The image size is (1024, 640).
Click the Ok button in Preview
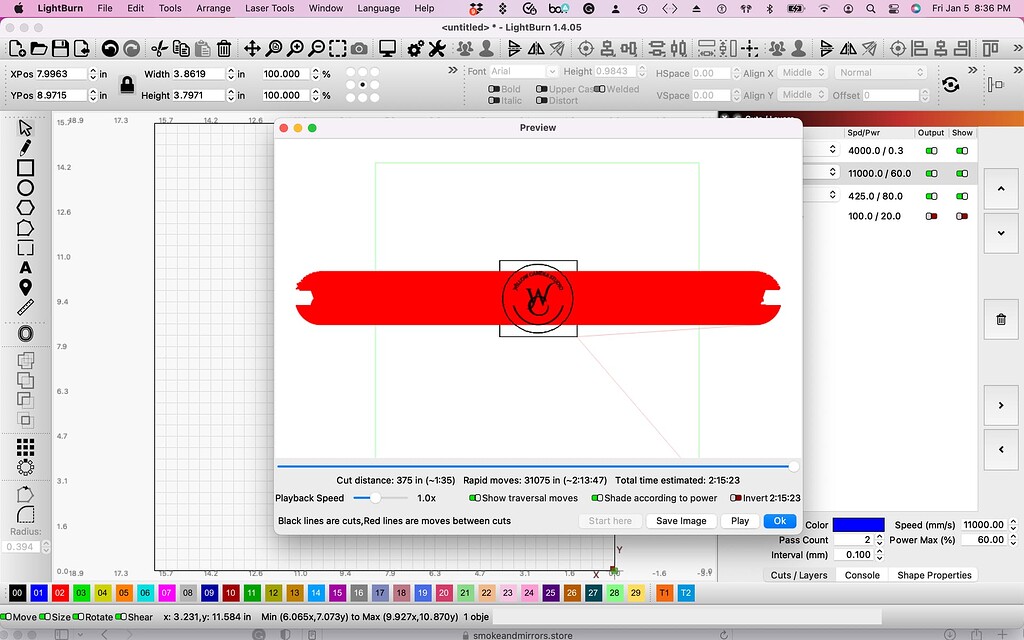[779, 520]
